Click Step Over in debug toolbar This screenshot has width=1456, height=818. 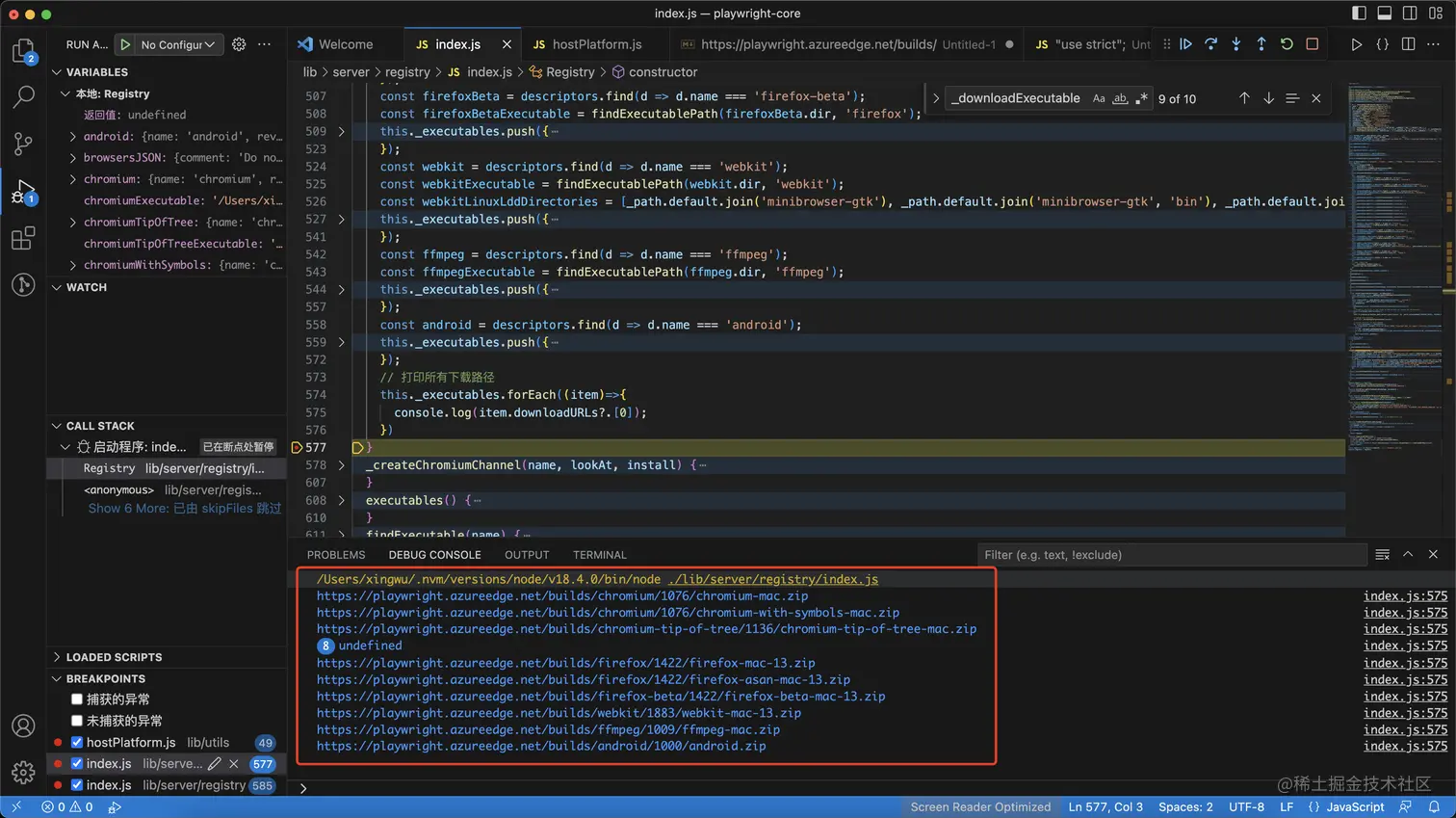tap(1211, 44)
